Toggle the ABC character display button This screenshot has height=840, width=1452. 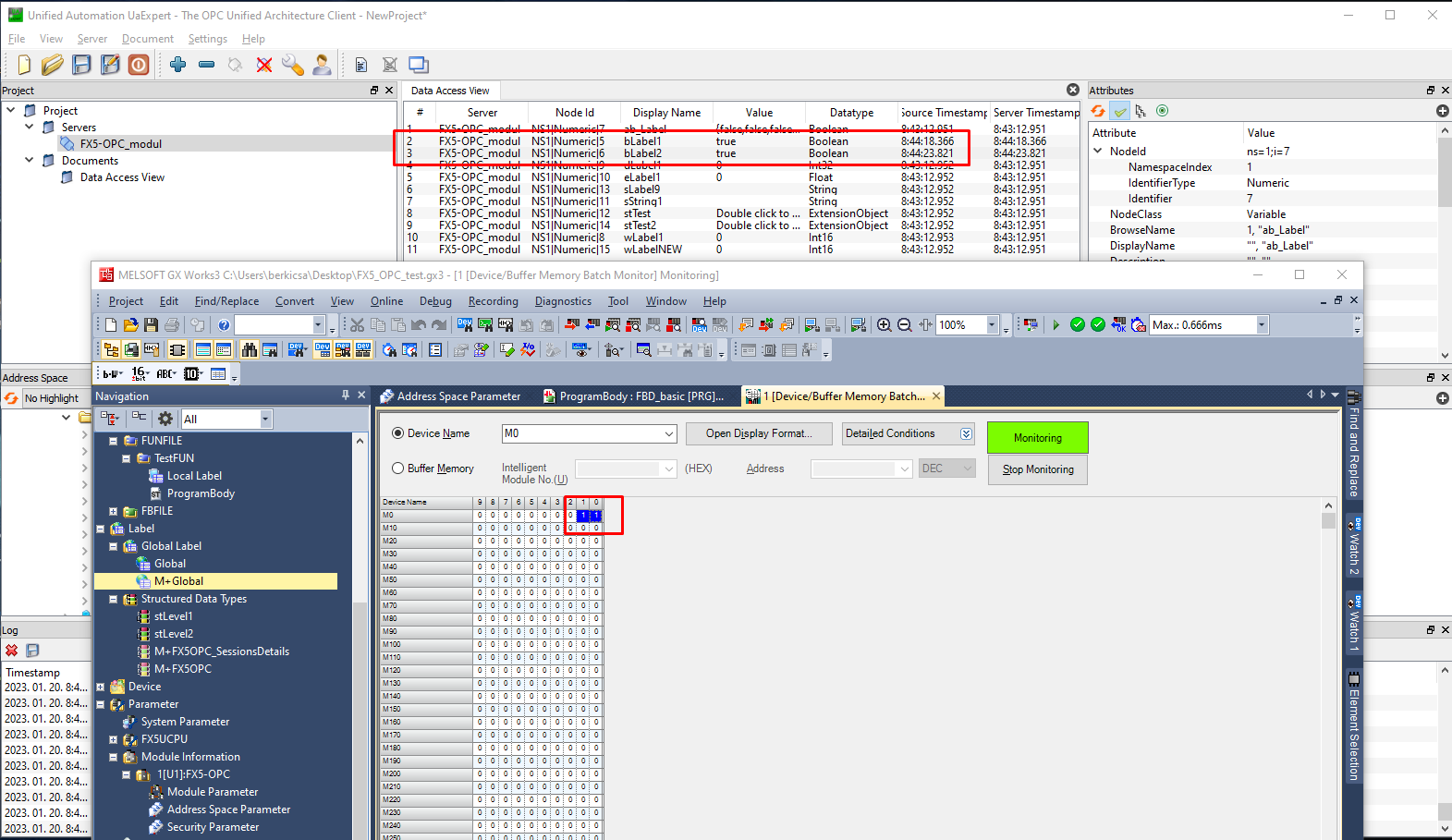166,374
